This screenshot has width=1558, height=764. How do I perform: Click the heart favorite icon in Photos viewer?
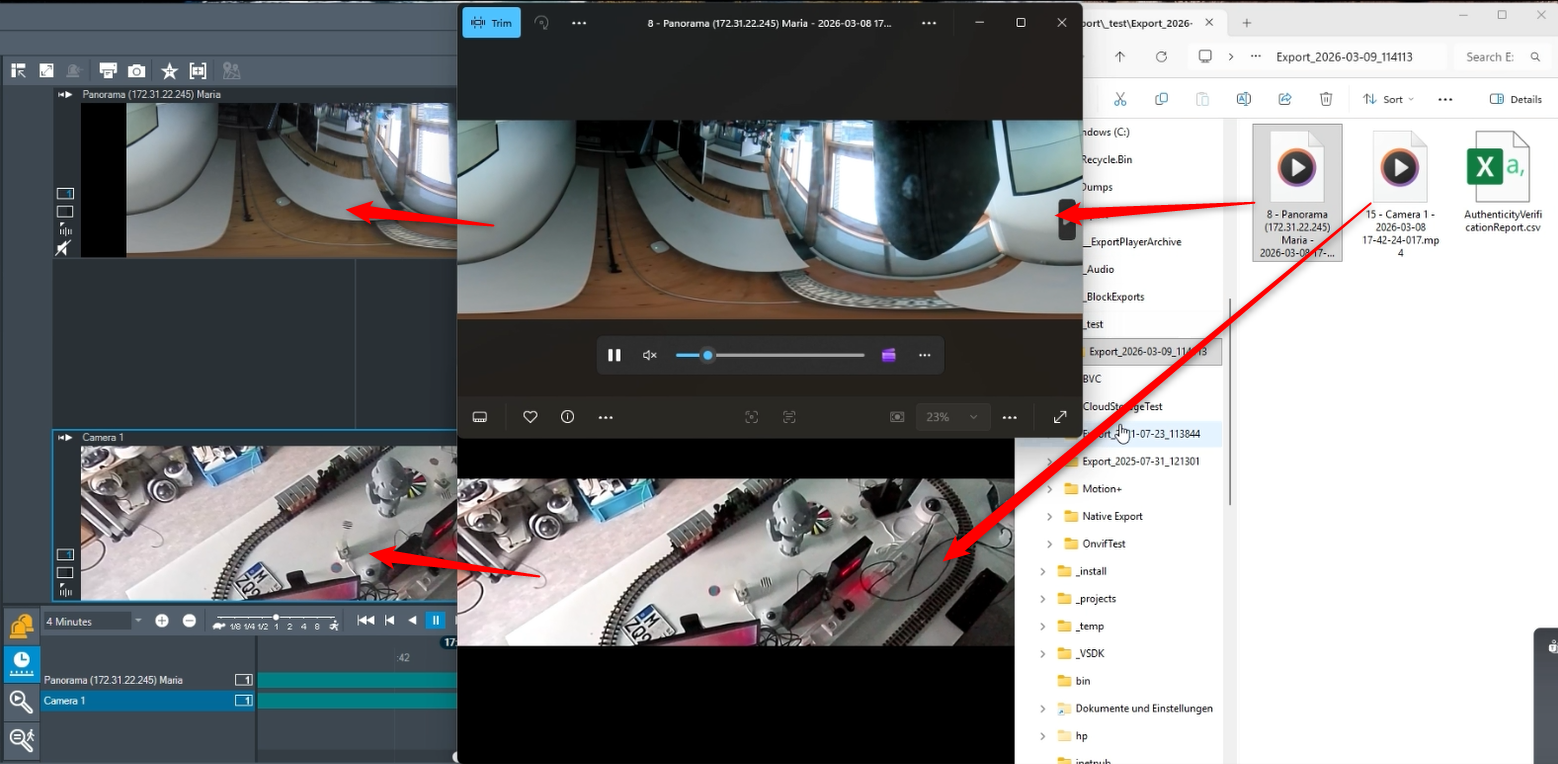click(531, 417)
